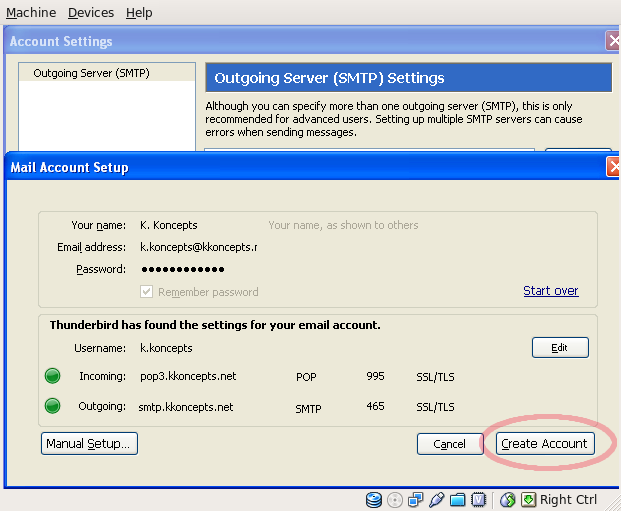Click the virtualization (V chip) status icon
The height and width of the screenshot is (511, 621).
pos(478,500)
